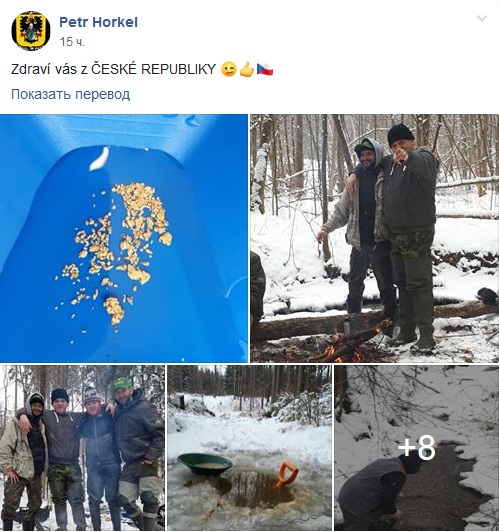Click the campfire in the forest photo
This screenshot has width=499, height=532.
click(x=343, y=349)
